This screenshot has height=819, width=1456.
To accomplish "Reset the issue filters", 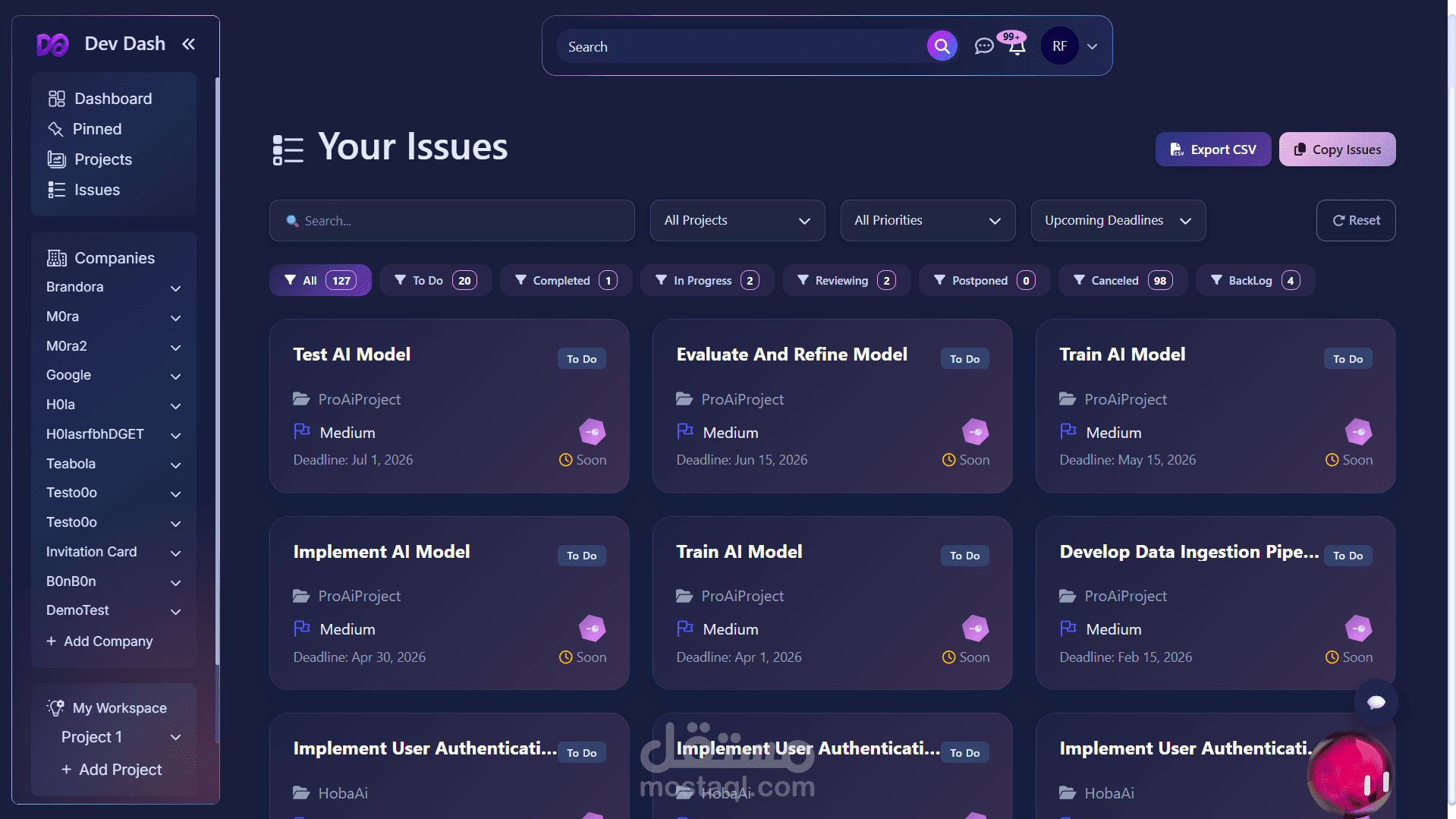I will pos(1356,220).
